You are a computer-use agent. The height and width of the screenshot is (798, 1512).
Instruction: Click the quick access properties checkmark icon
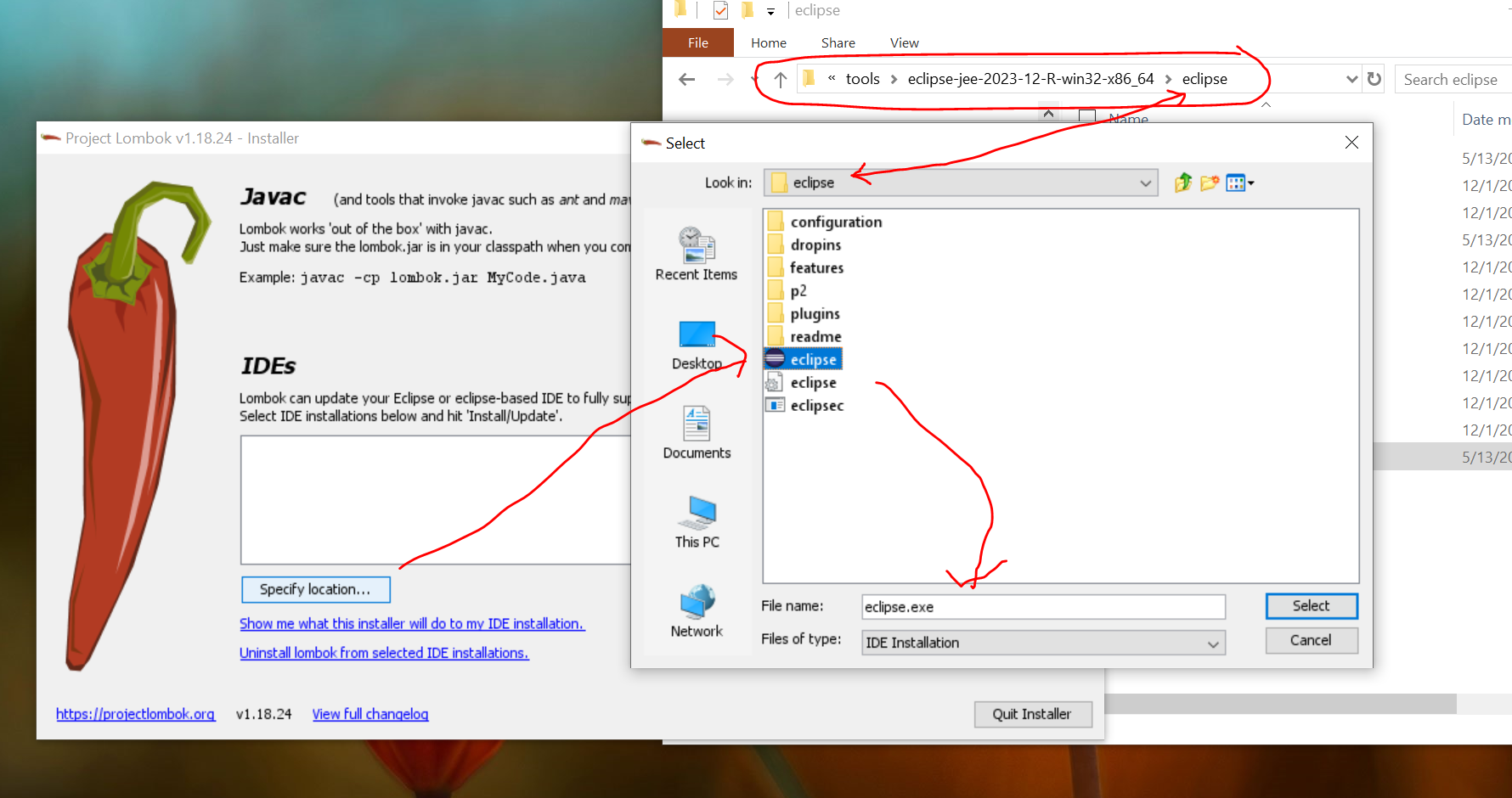pos(720,10)
